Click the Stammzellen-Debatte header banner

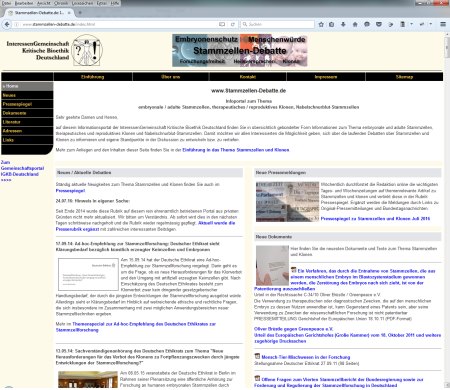coord(240,50)
